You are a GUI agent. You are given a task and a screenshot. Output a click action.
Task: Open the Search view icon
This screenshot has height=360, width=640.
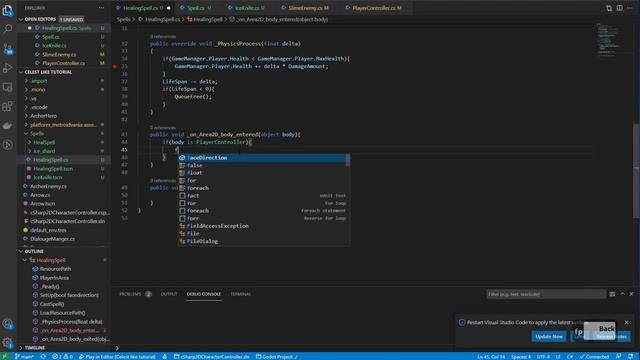(x=7, y=29)
